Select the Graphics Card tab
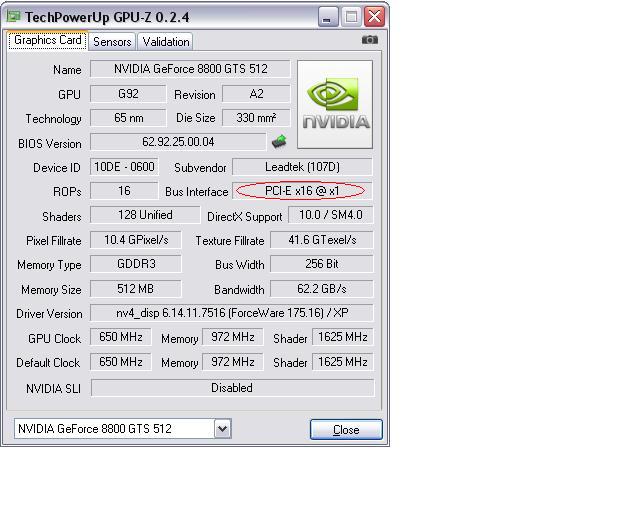Viewport: 640px width, 512px height. point(47,40)
